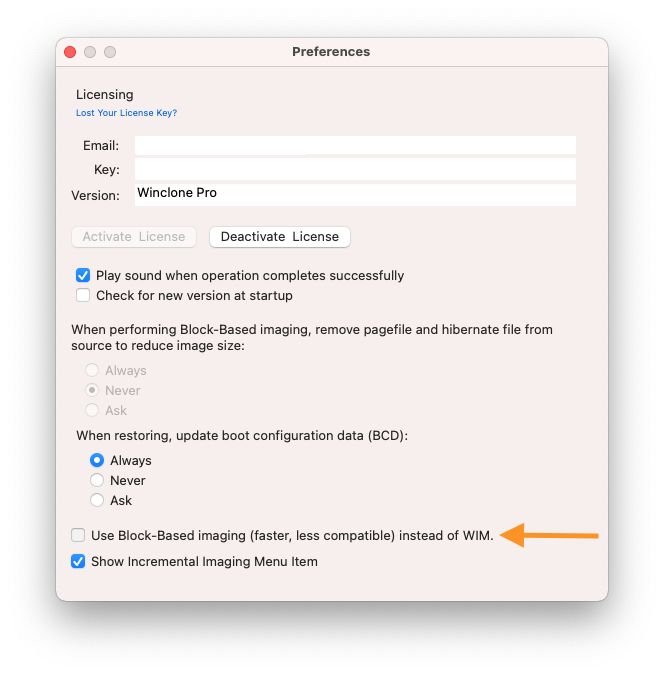Select Always for pagefile removal option

tap(92, 370)
